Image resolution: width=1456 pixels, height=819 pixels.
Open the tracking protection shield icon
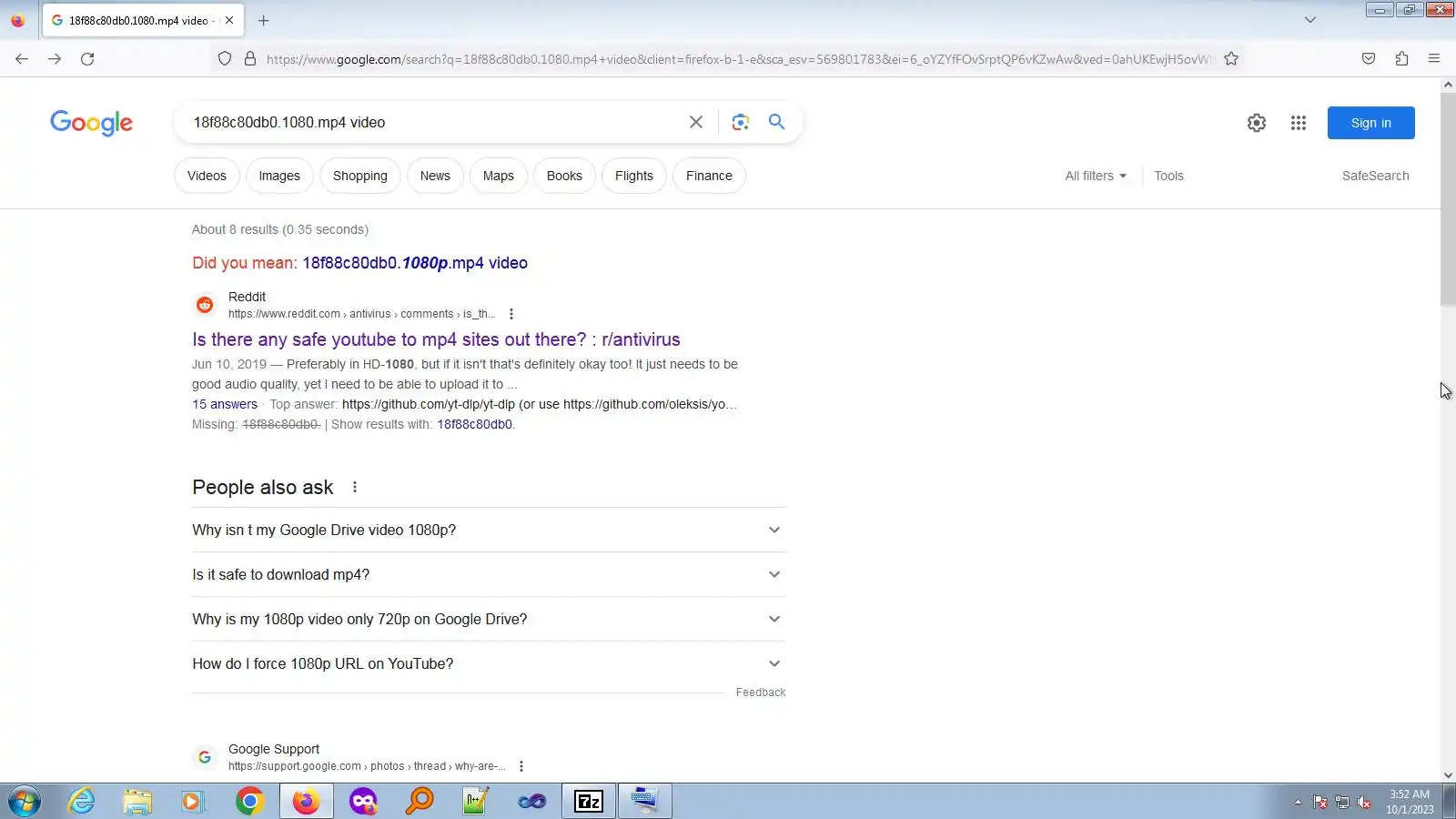point(225,59)
